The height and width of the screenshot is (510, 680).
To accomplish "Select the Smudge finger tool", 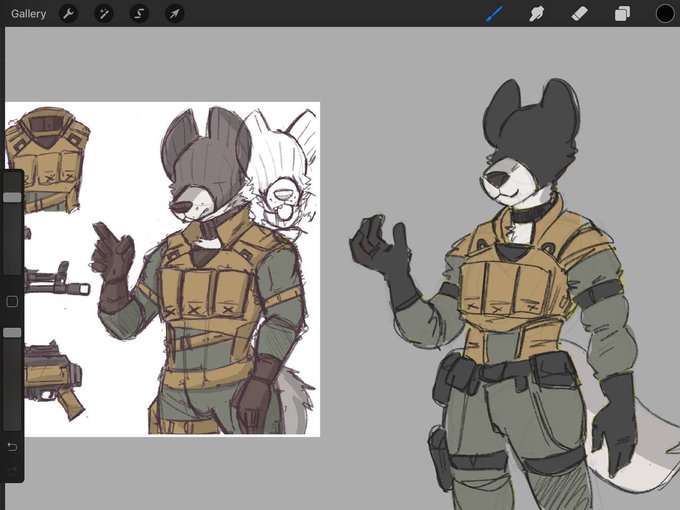I will (536, 14).
